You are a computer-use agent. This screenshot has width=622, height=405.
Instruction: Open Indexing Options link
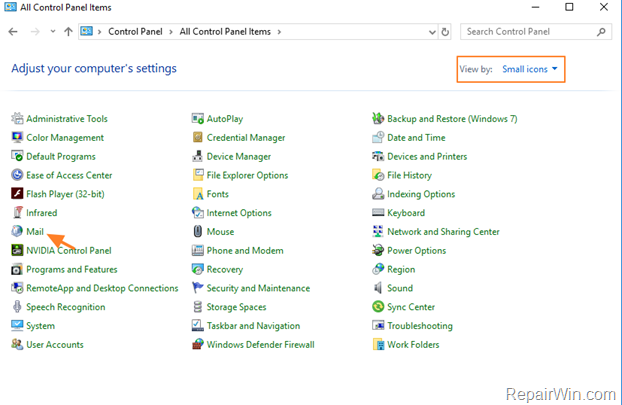pyautogui.click(x=421, y=194)
